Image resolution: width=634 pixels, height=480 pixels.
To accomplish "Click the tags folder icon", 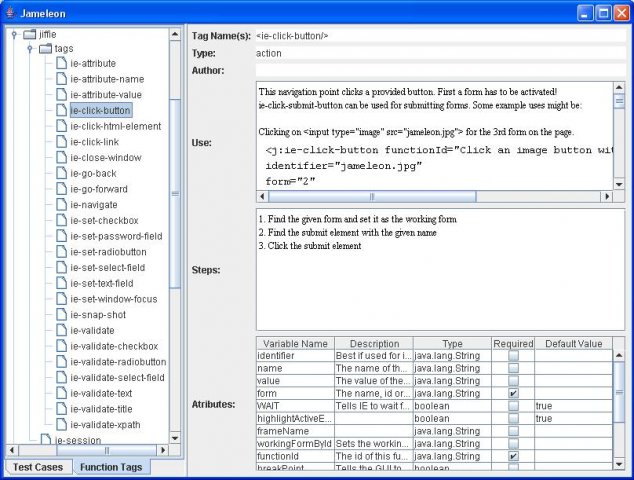I will (x=44, y=48).
